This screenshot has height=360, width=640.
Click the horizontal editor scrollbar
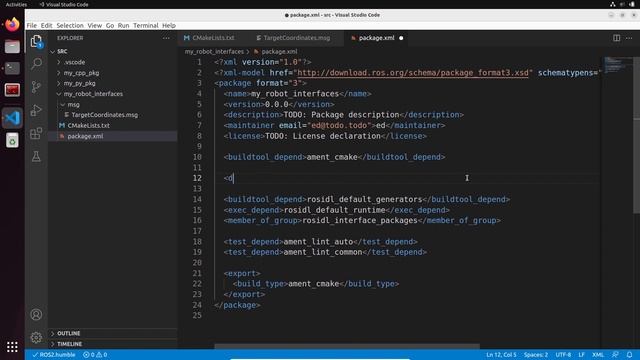tap(347, 346)
